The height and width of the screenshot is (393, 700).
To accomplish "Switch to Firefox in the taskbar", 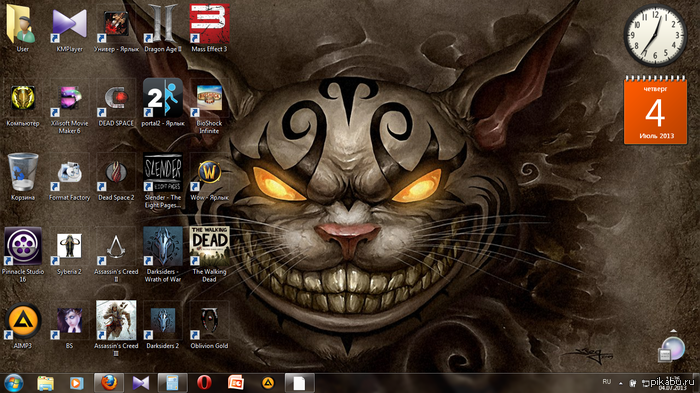I will 109,383.
